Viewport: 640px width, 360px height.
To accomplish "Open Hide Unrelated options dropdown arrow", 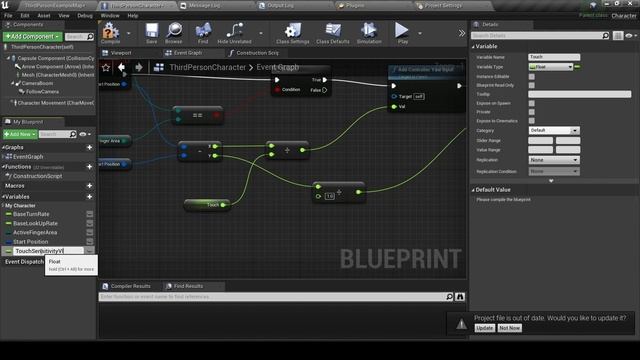I will click(x=261, y=33).
